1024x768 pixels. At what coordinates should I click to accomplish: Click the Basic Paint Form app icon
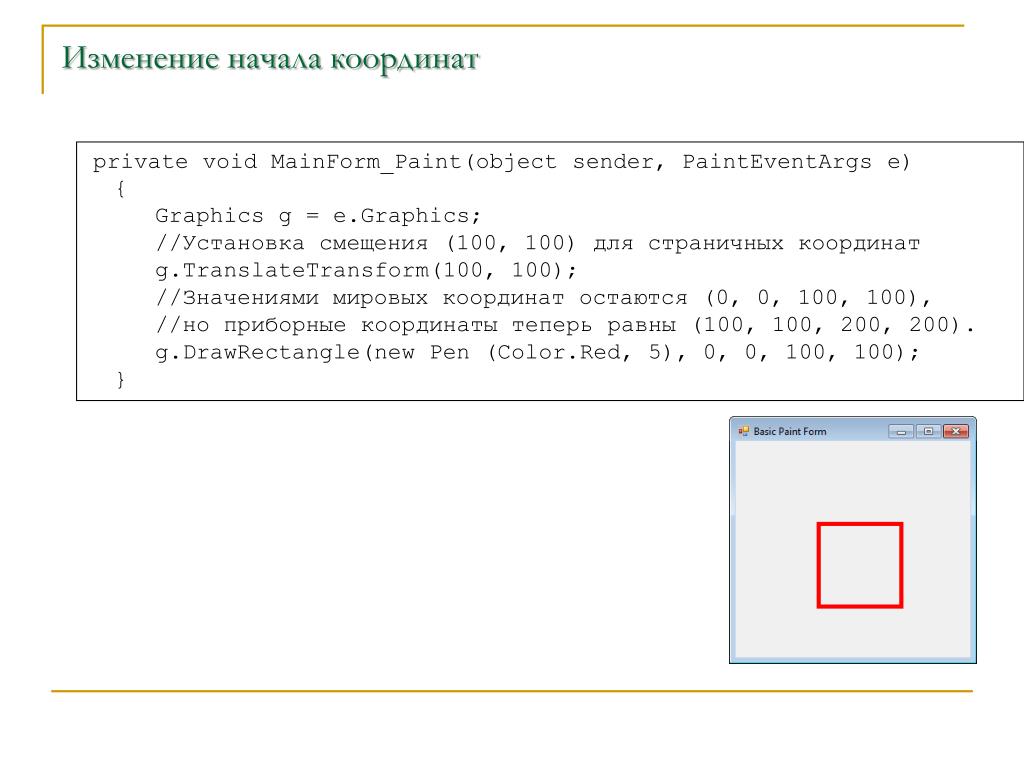click(743, 431)
